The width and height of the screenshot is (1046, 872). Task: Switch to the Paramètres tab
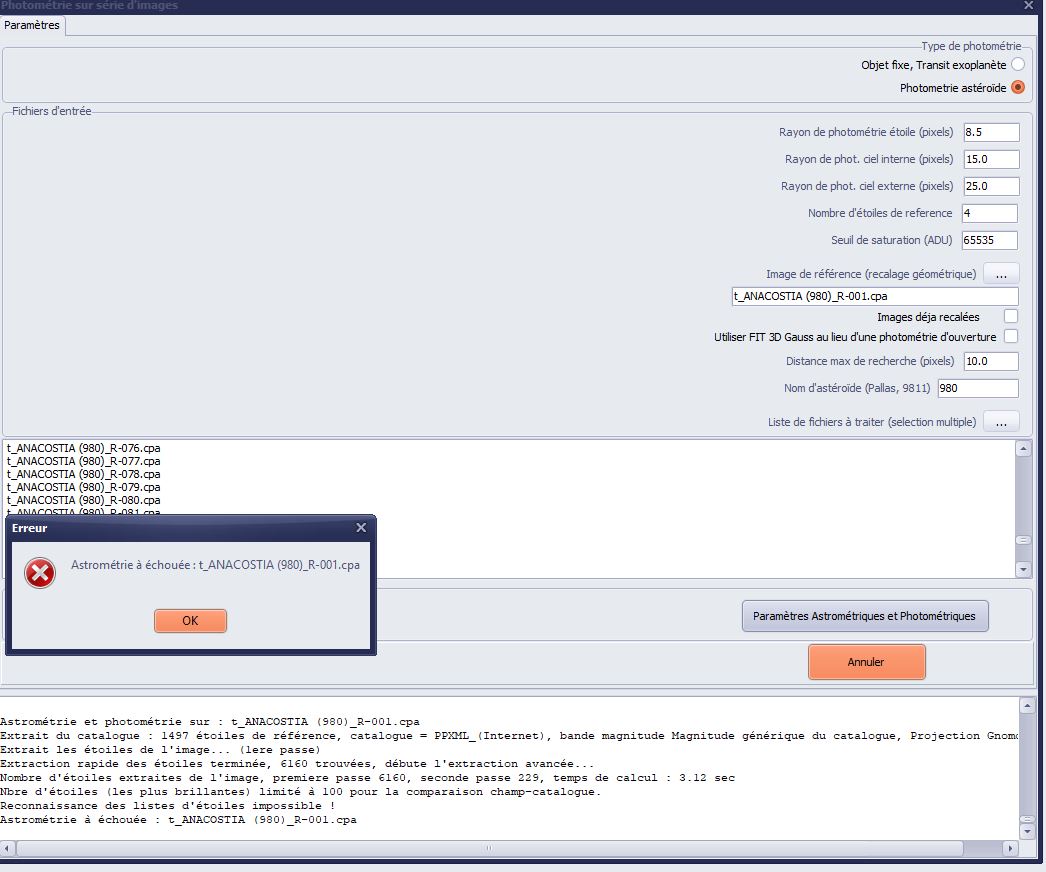(33, 26)
